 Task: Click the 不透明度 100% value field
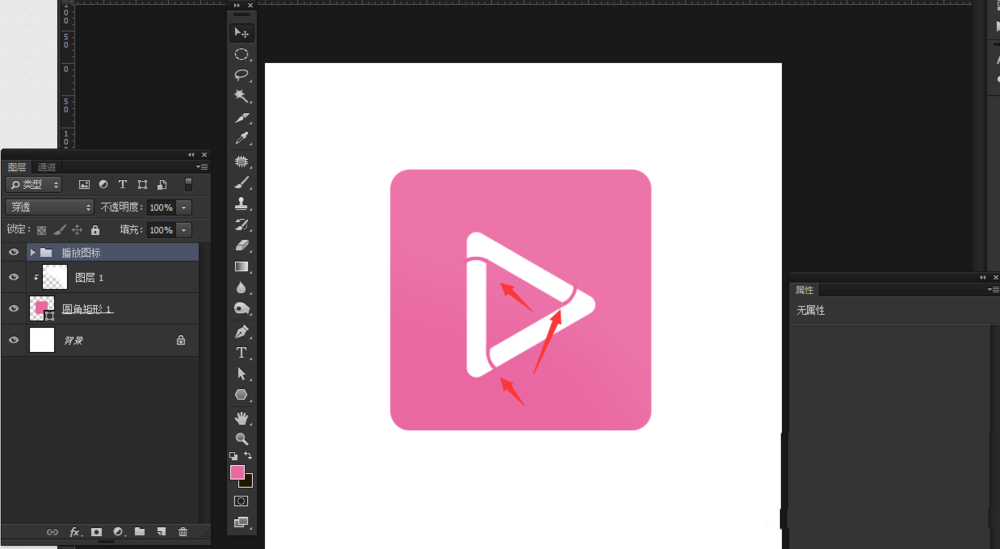pyautogui.click(x=161, y=207)
